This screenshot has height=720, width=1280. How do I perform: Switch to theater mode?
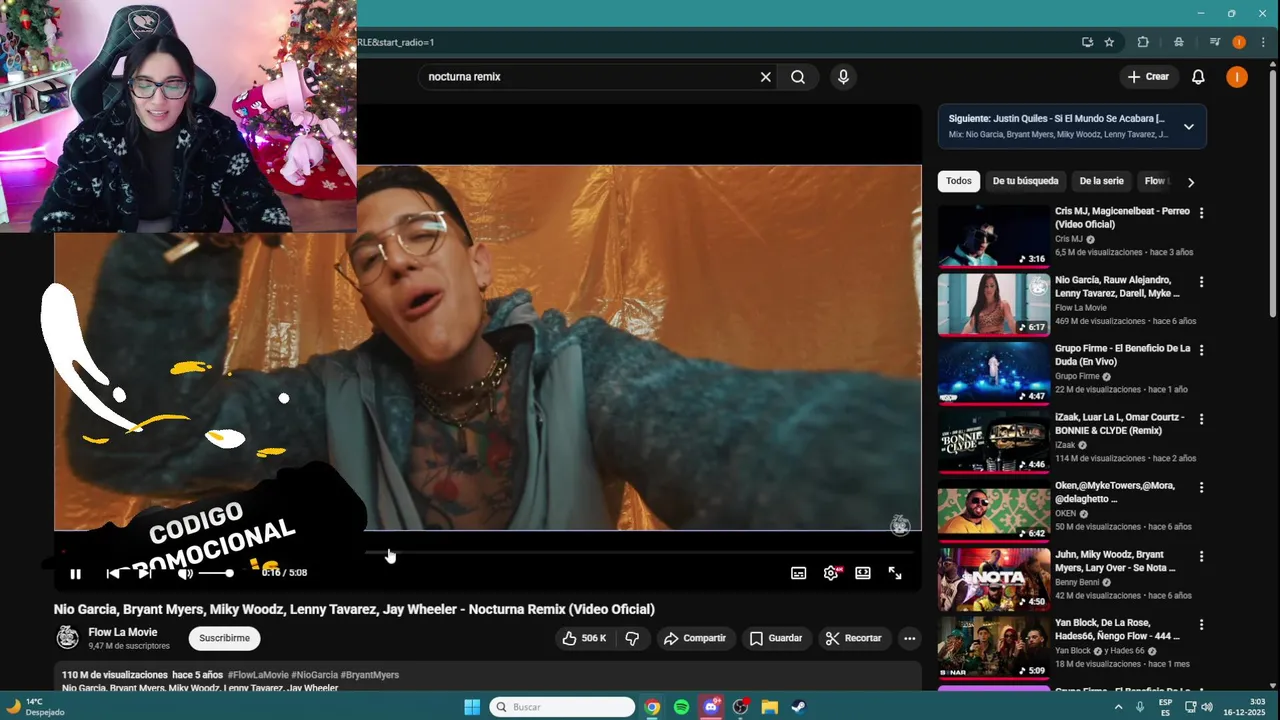863,573
